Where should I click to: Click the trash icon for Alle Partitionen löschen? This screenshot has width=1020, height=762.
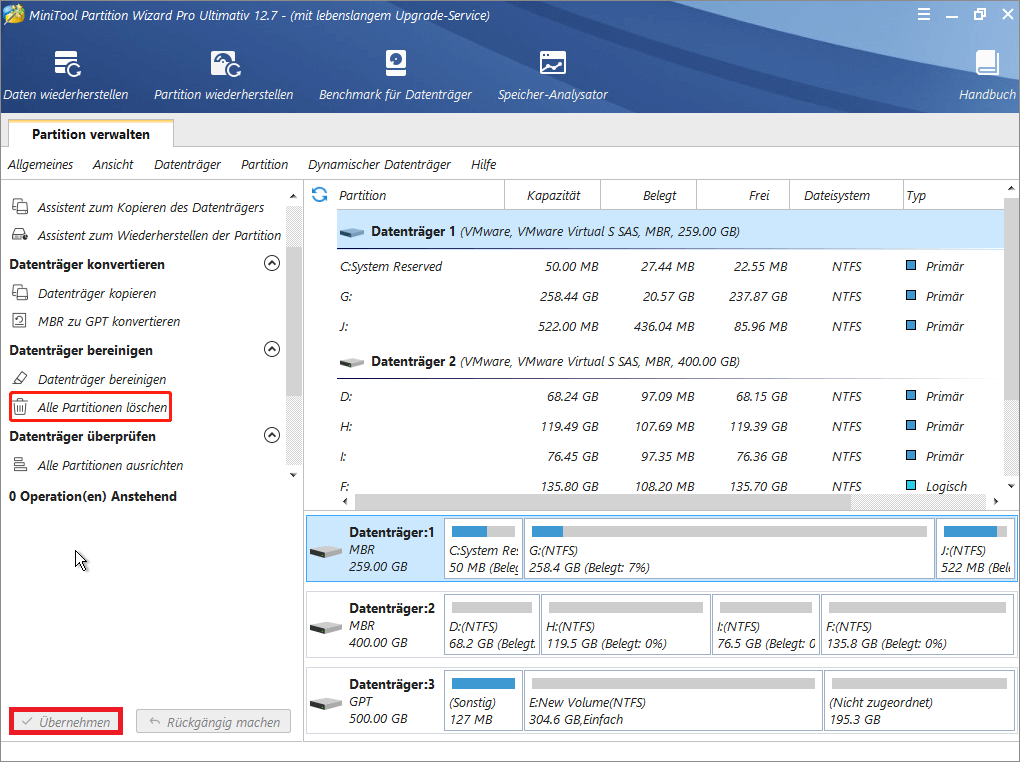coord(20,407)
